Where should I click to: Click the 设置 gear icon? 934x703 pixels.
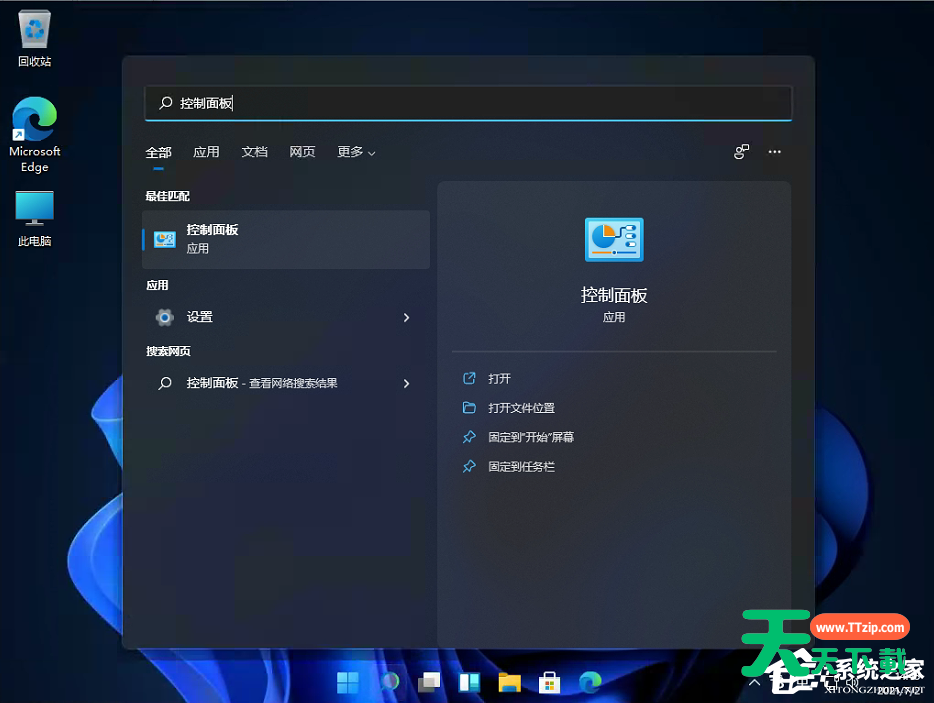coord(165,317)
